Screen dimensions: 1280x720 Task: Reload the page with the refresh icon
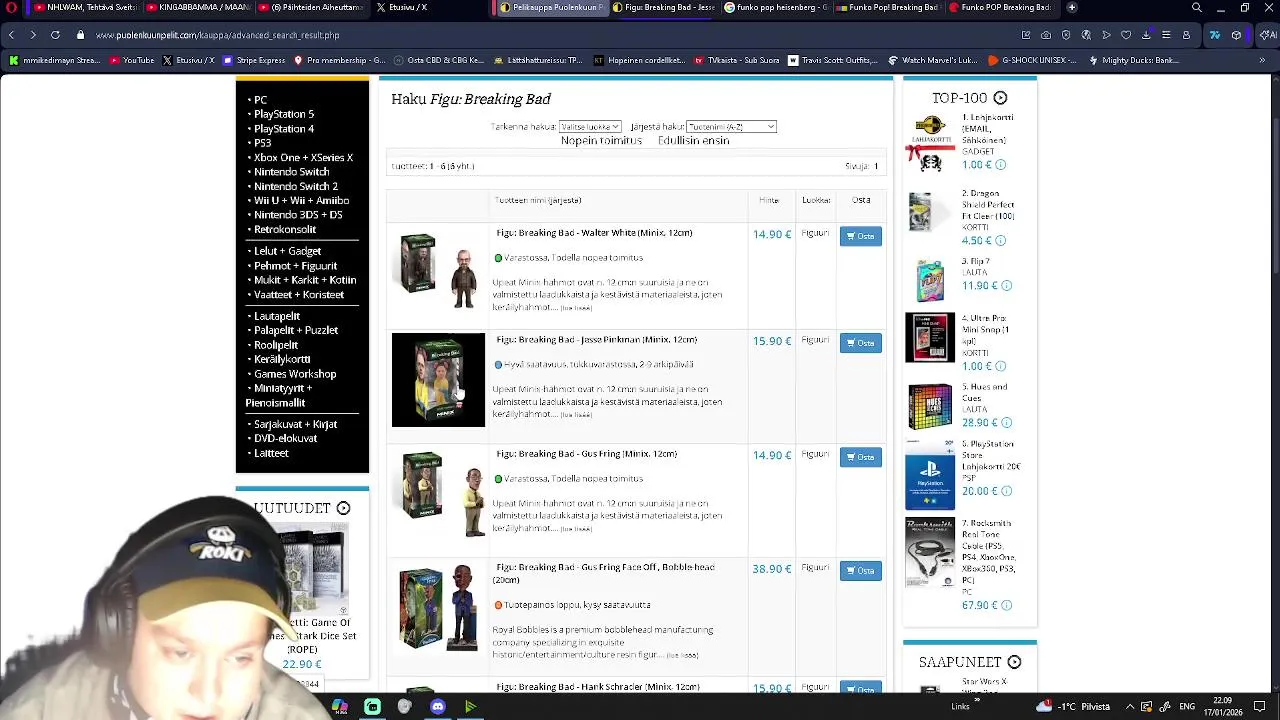click(x=55, y=35)
